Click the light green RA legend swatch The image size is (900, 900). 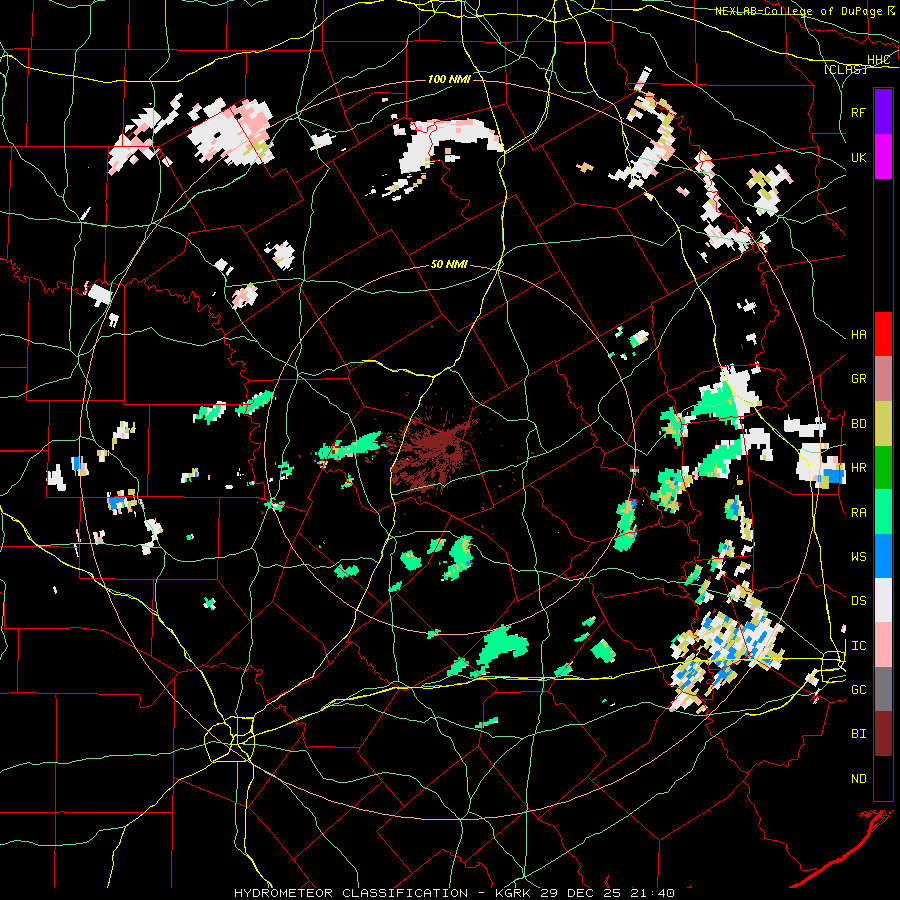(883, 512)
